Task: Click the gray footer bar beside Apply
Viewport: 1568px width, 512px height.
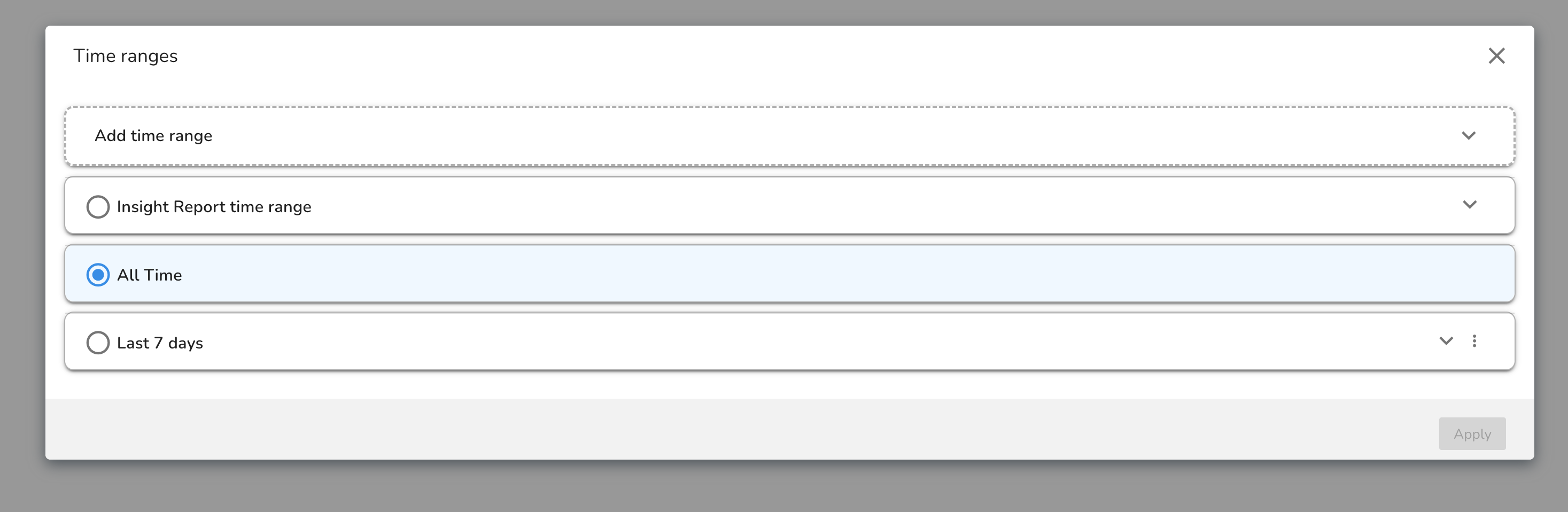Action: (x=731, y=430)
